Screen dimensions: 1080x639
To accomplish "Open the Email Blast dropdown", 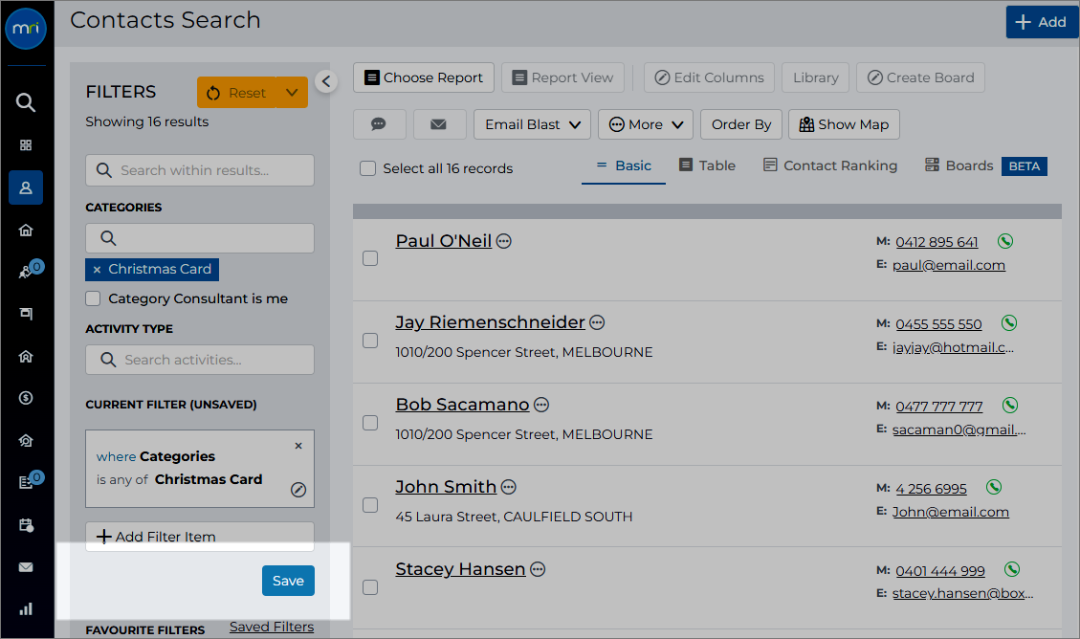I will point(532,125).
